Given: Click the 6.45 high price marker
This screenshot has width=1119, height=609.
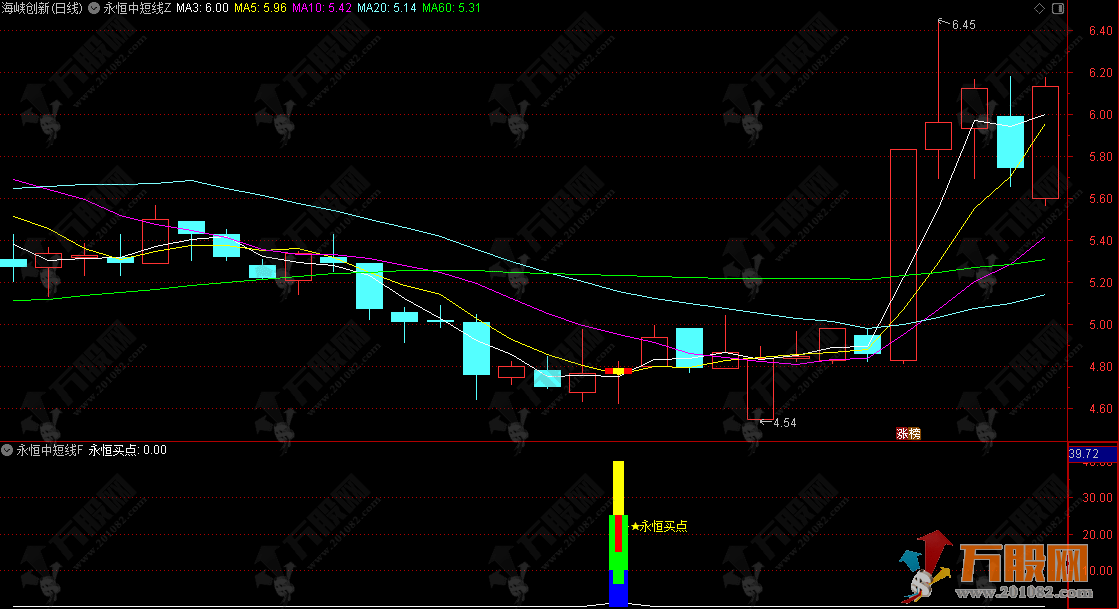Looking at the screenshot, I should coord(963,25).
